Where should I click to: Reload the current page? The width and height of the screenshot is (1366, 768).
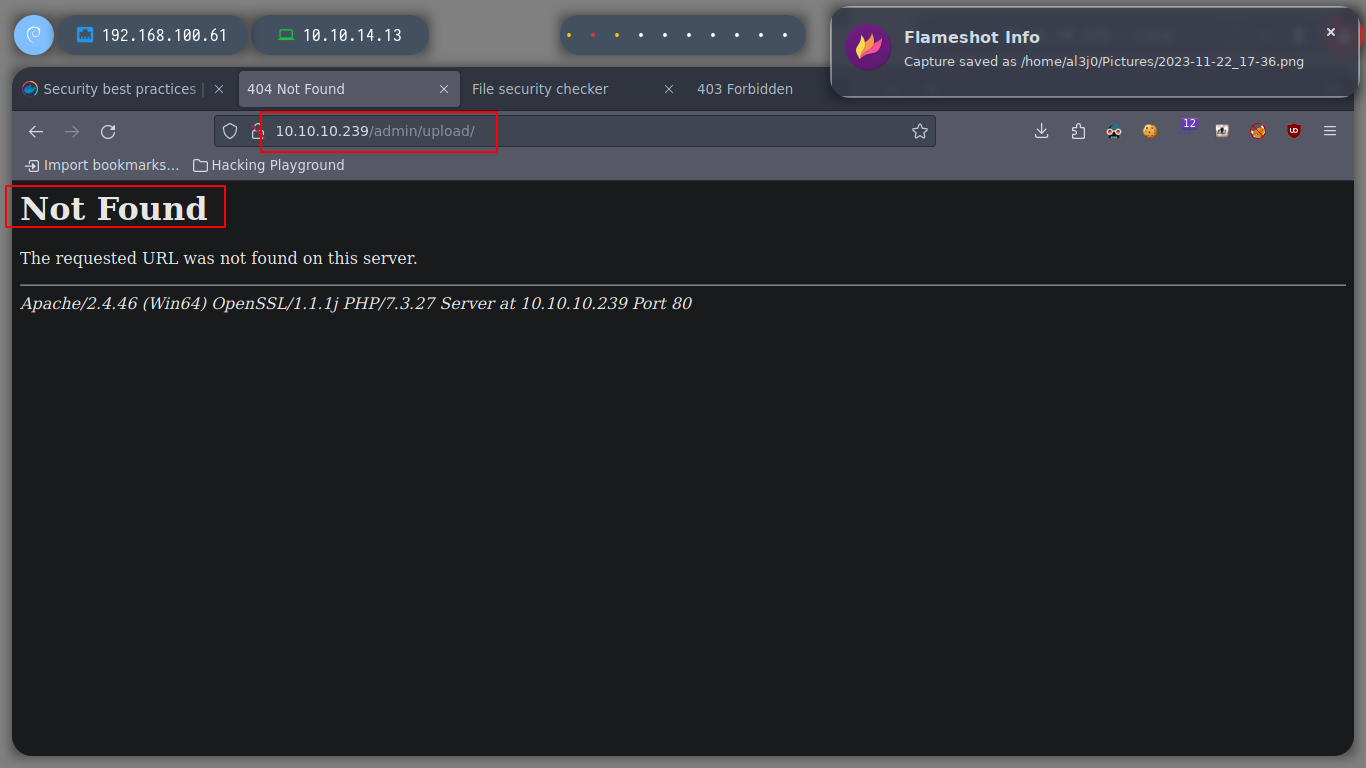coord(108,131)
